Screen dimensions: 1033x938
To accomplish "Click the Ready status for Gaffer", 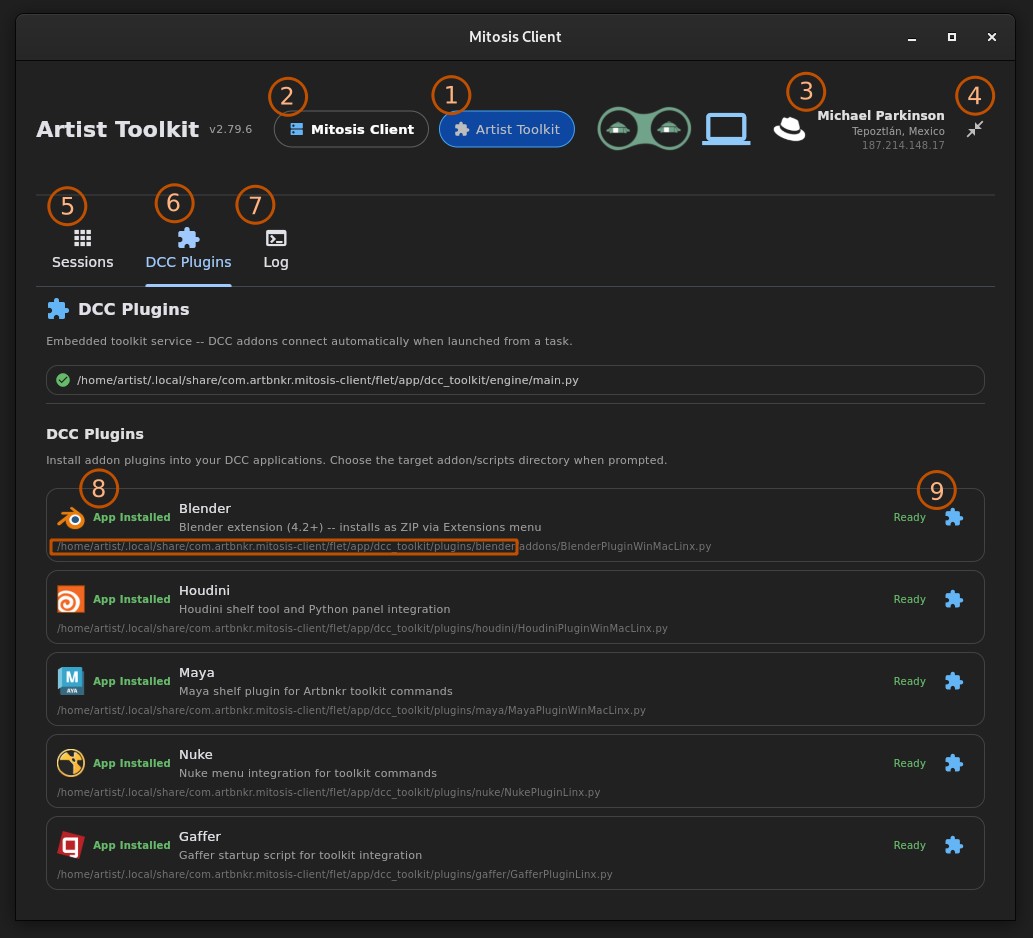I will (909, 845).
